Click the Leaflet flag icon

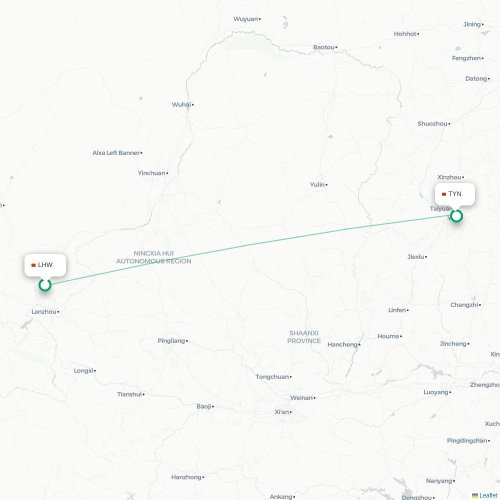[475, 496]
